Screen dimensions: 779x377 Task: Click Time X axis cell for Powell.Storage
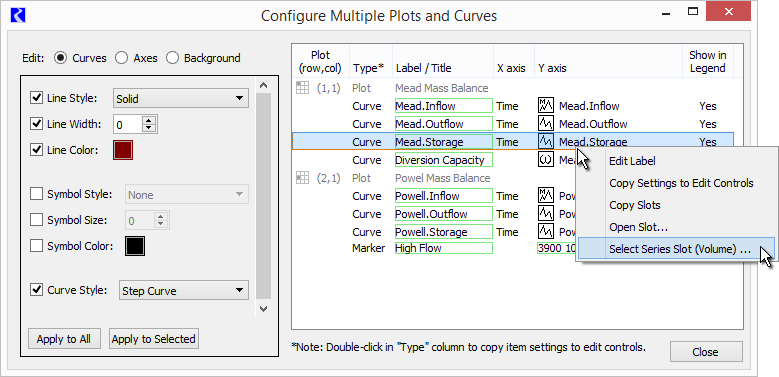507,232
